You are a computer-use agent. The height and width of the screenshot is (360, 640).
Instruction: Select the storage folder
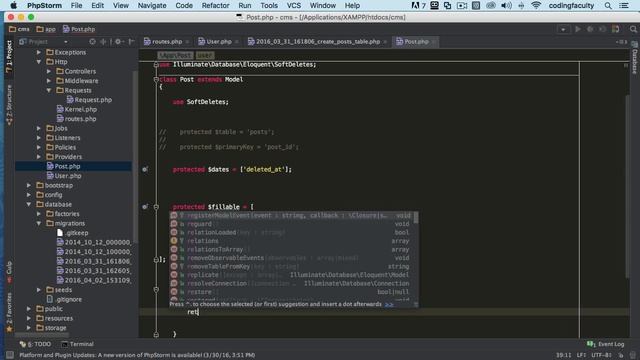pos(51,328)
